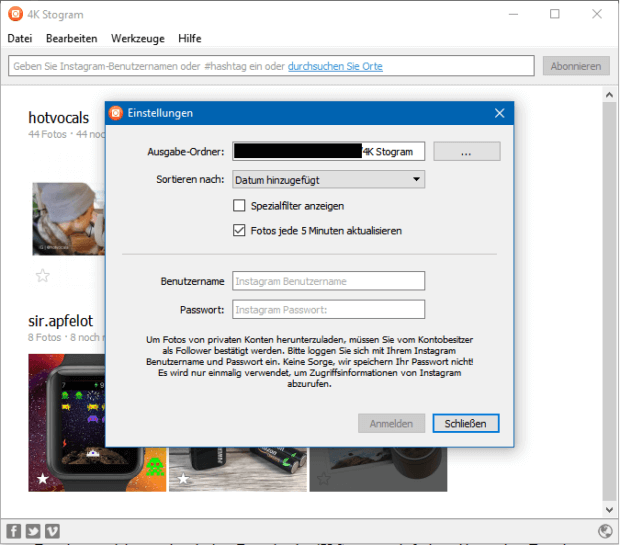
Task: Uncheck Fotos jede 5 Minuten aktualisieren
Action: point(239,230)
